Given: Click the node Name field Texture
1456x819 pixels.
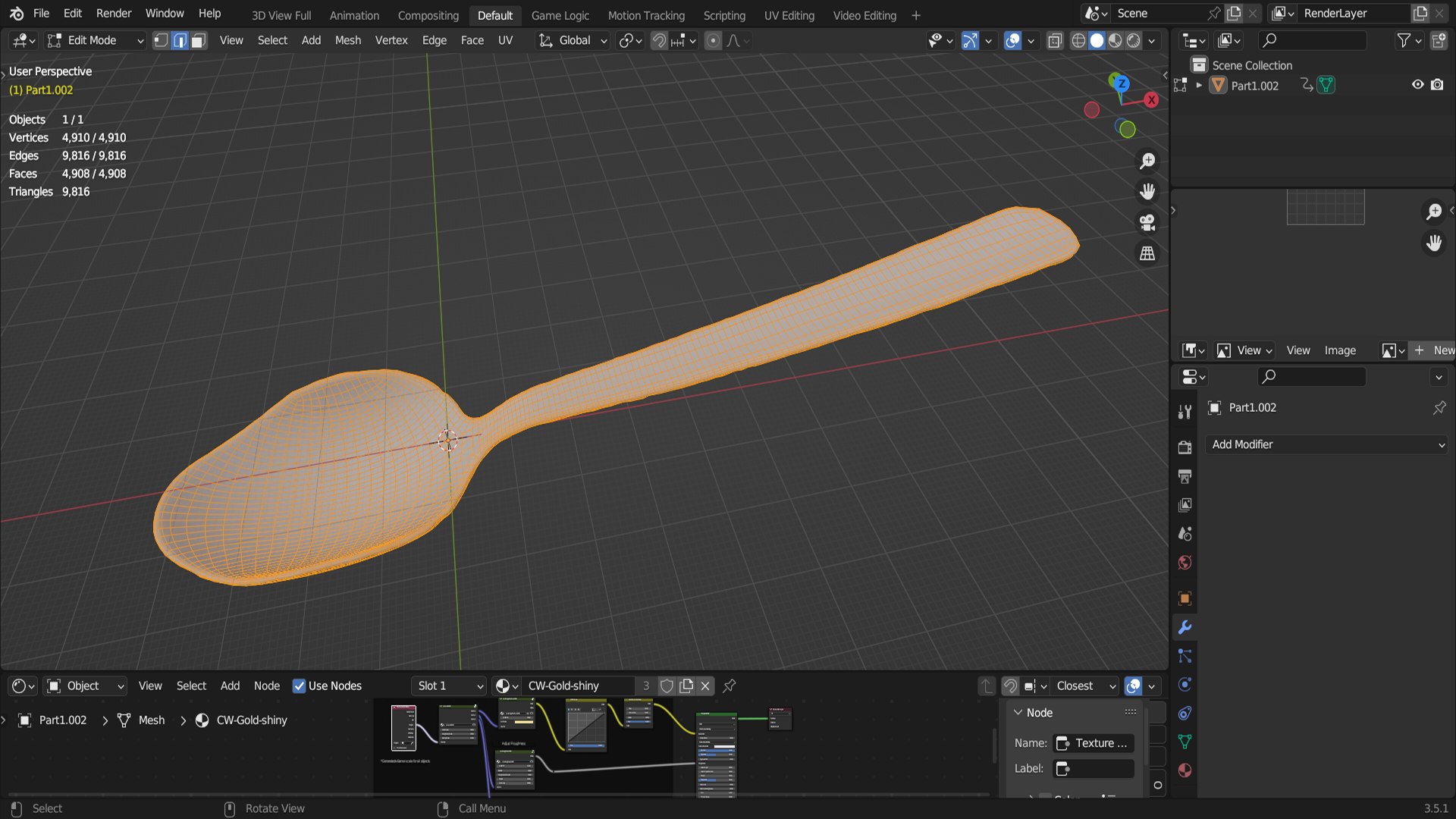Looking at the screenshot, I should 1094,743.
